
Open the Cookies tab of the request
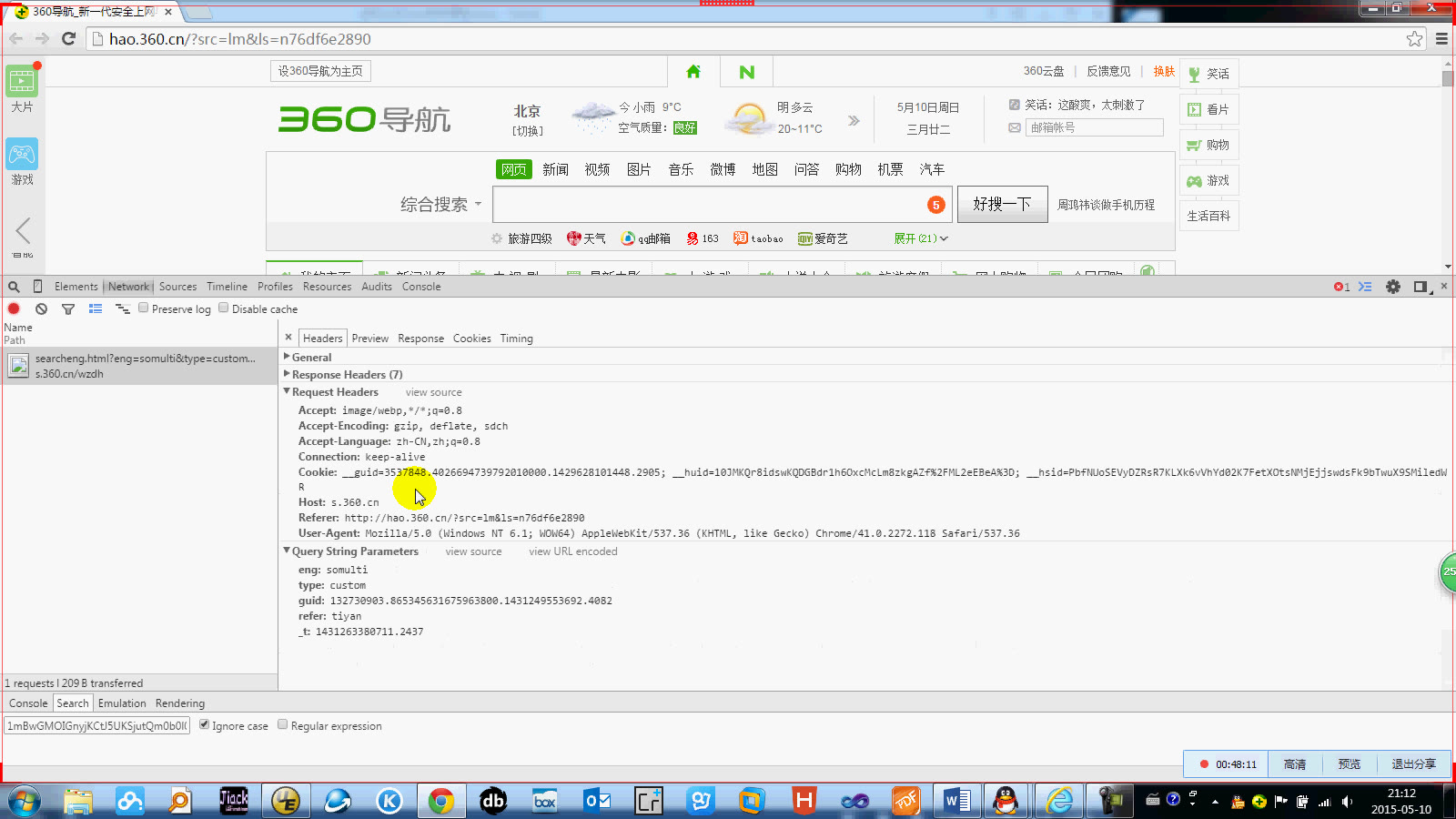click(471, 339)
